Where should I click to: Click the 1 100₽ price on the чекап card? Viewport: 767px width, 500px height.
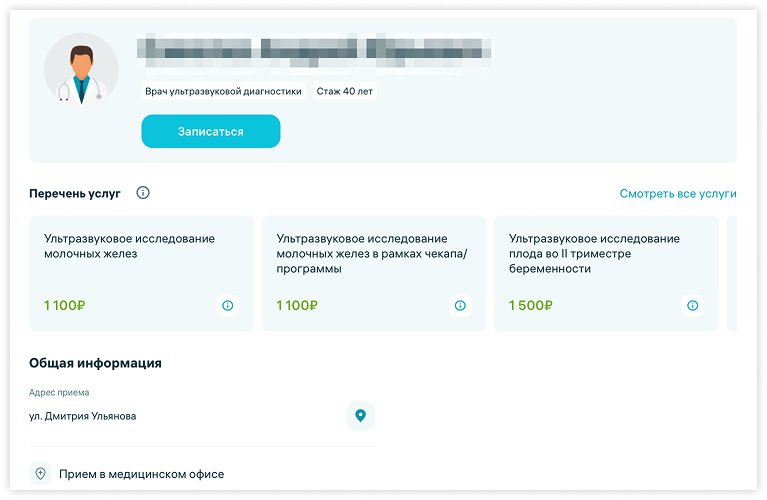point(298,305)
